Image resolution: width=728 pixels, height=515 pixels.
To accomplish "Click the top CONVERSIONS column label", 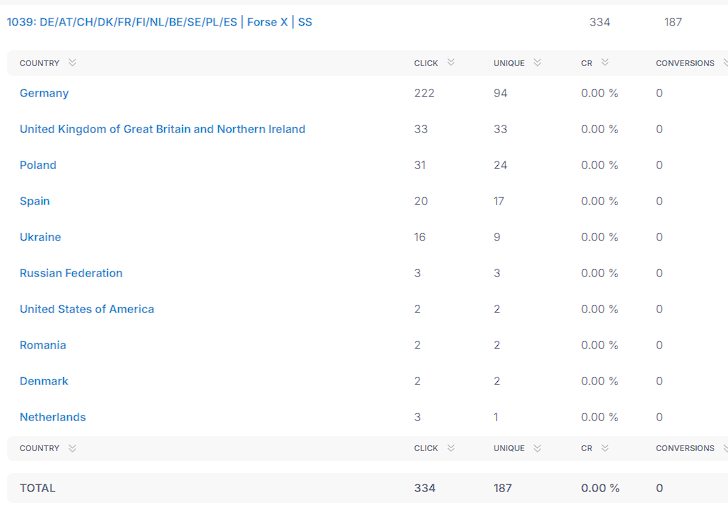I will coord(685,63).
